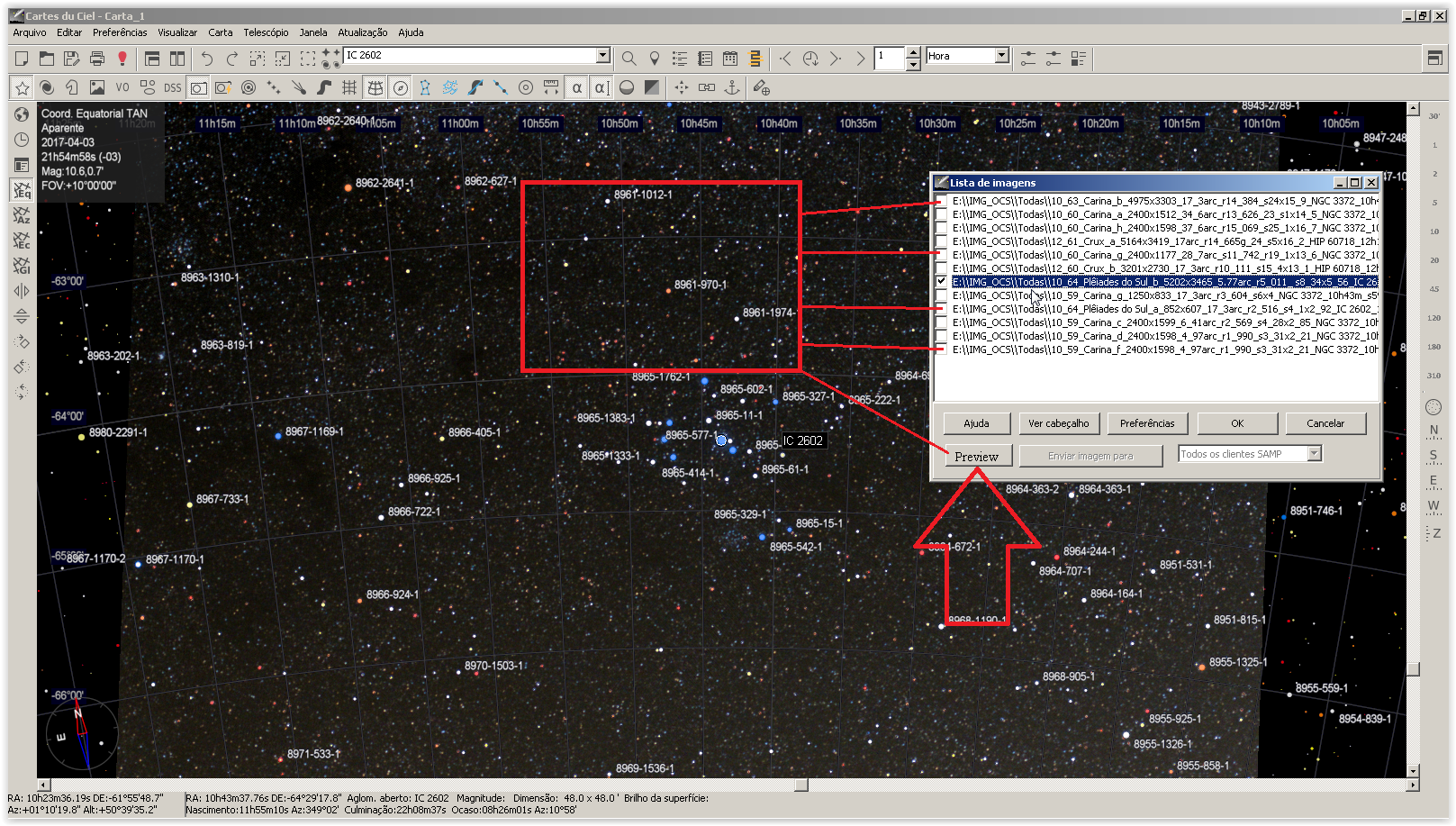Check the 12_60_Crux_b image checkbox
The width and height of the screenshot is (1456, 826).
(942, 268)
